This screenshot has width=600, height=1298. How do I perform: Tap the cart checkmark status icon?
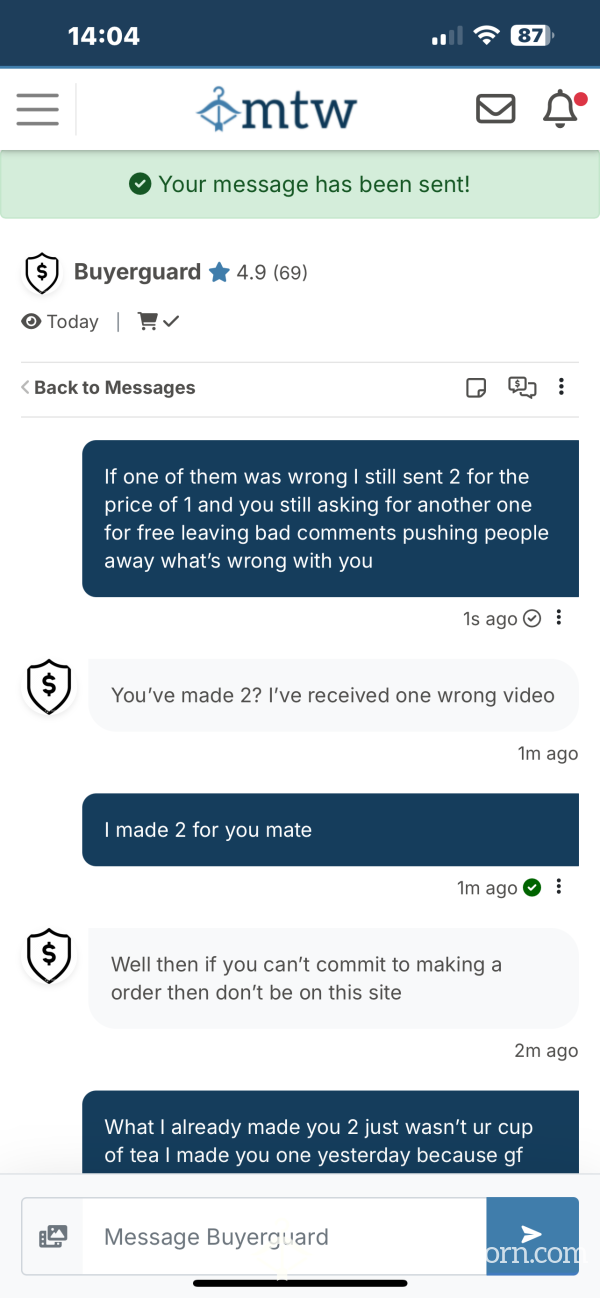point(157,321)
